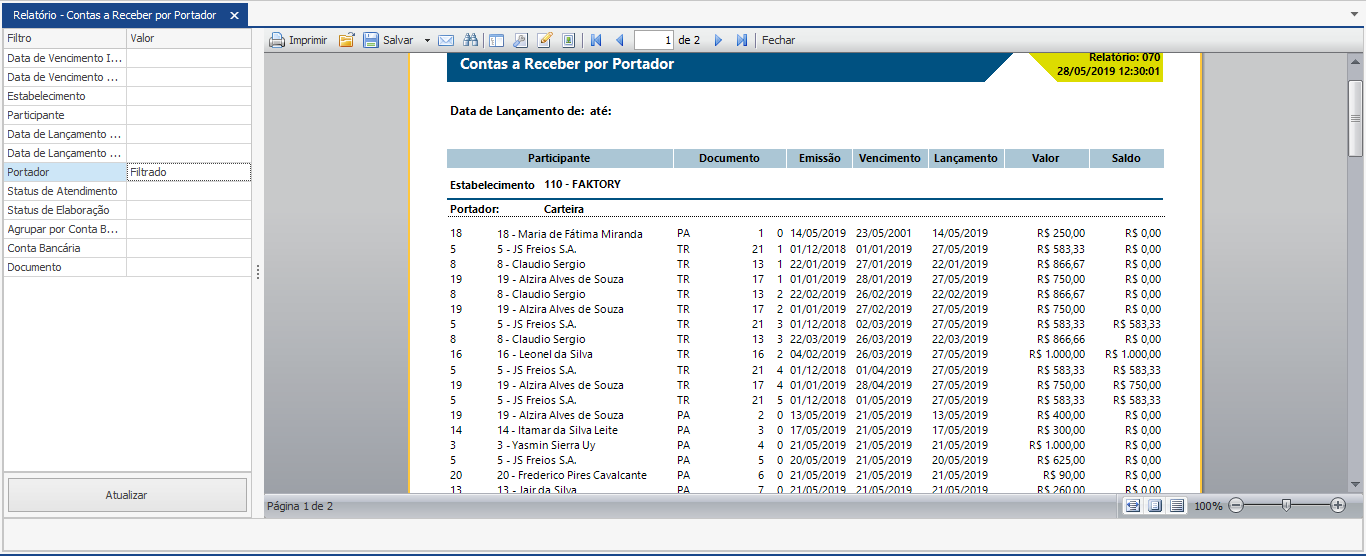Image resolution: width=1366 pixels, height=556 pixels.
Task: Click the Salvar floppy disk button
Action: [371, 40]
